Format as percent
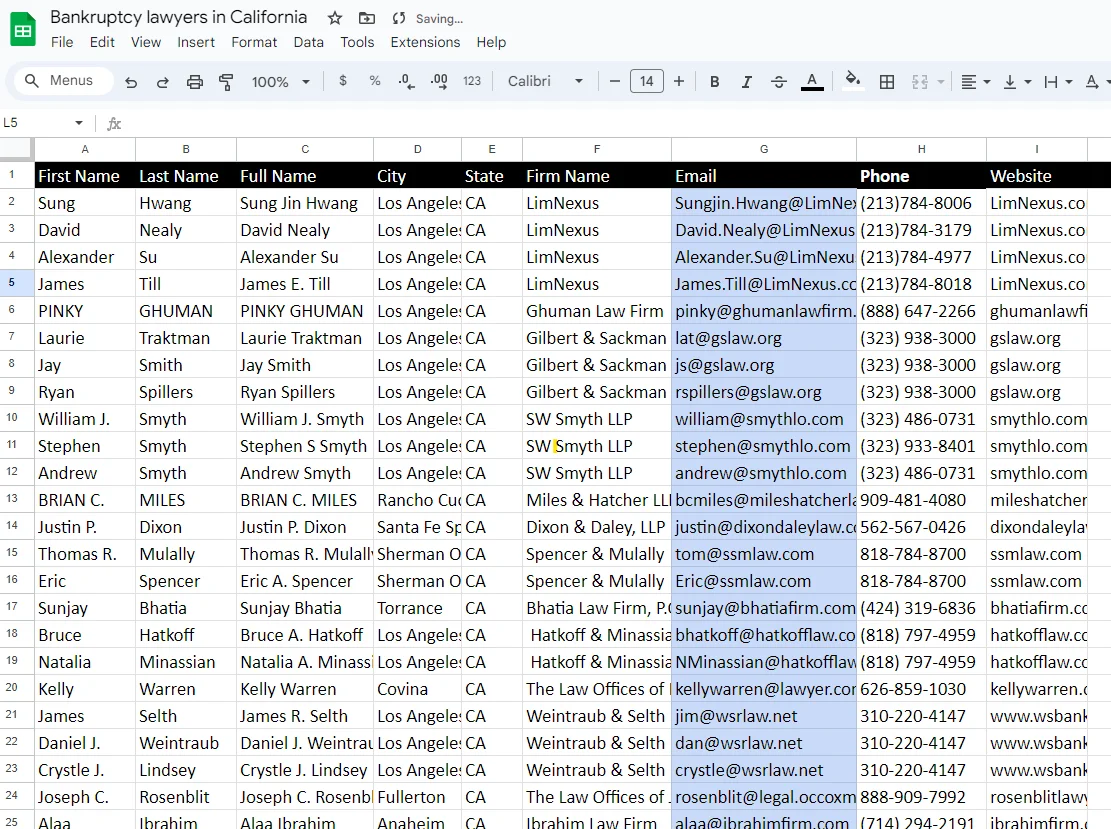The height and width of the screenshot is (829, 1111). [x=375, y=81]
